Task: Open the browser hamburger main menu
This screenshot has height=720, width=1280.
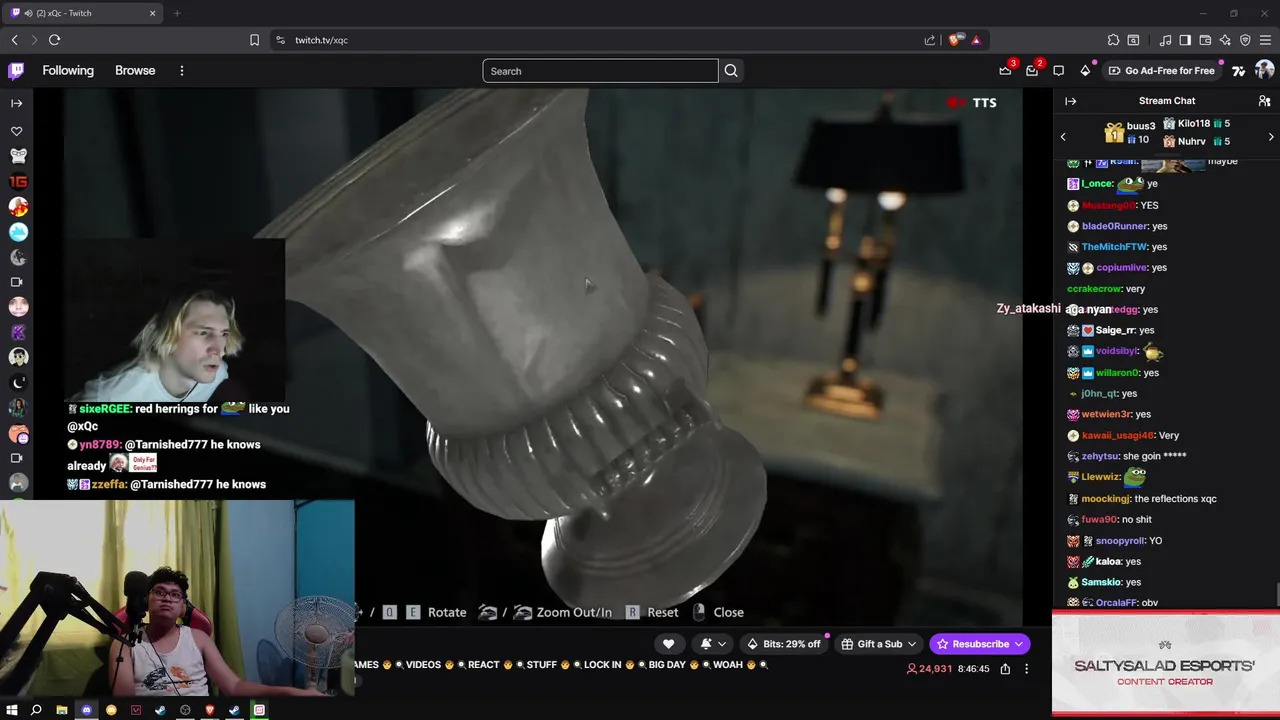Action: click(x=1266, y=40)
